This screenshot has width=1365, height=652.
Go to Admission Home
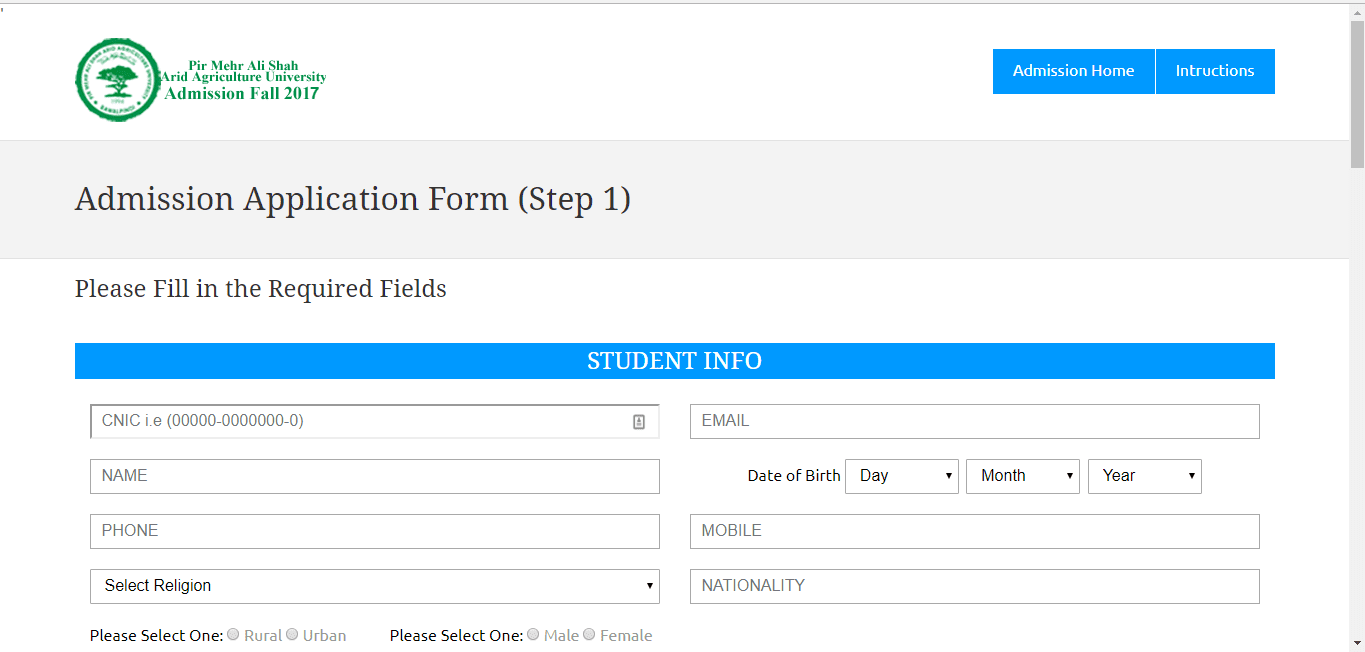[1073, 71]
